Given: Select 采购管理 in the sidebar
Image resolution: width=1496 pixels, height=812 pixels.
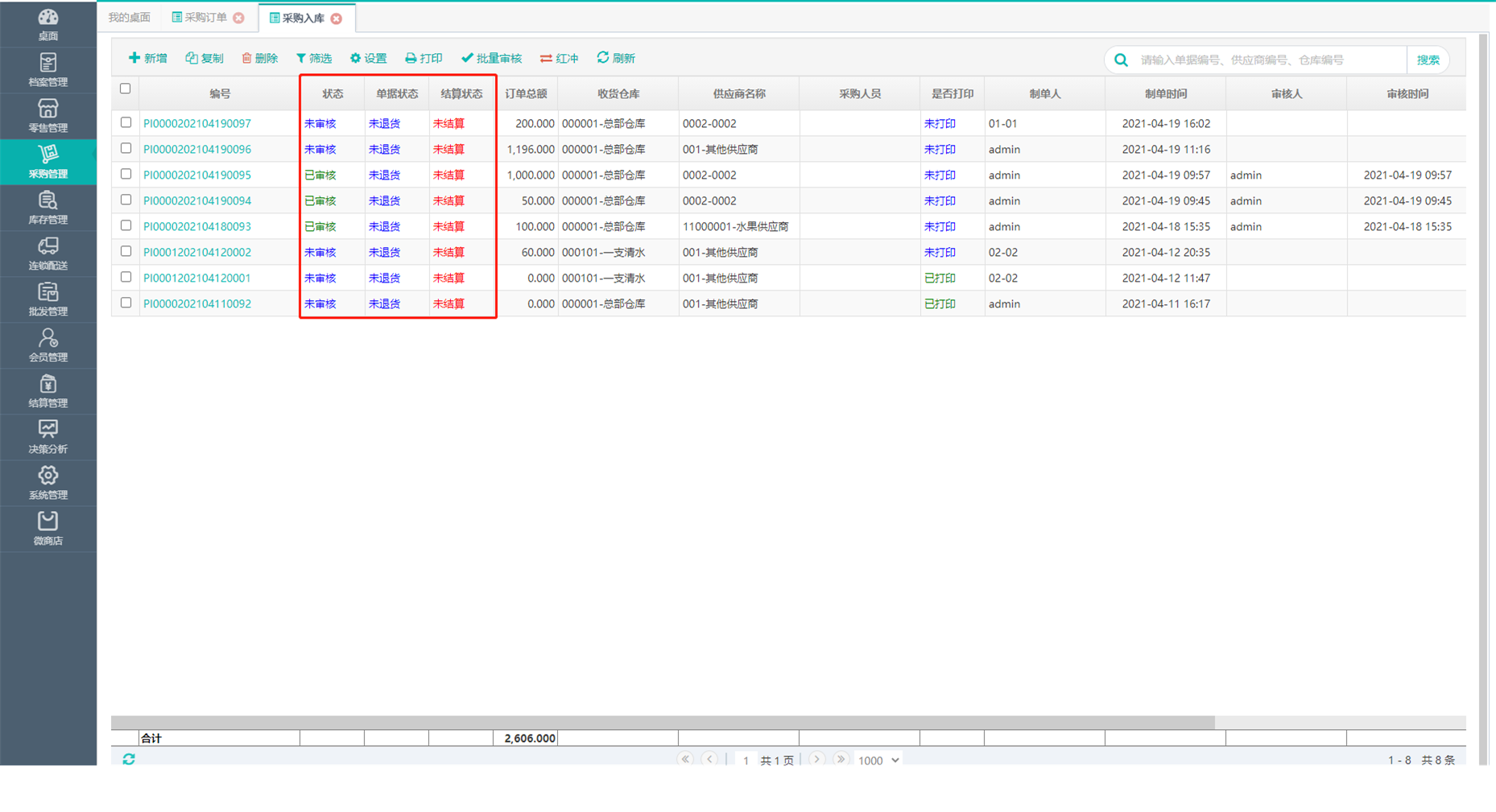Looking at the screenshot, I should coord(48,162).
